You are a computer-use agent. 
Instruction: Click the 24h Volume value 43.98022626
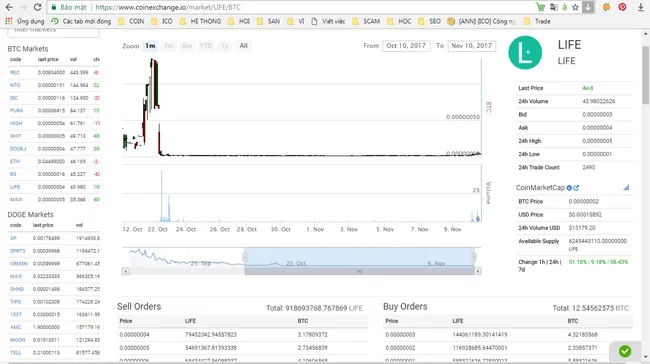599,102
